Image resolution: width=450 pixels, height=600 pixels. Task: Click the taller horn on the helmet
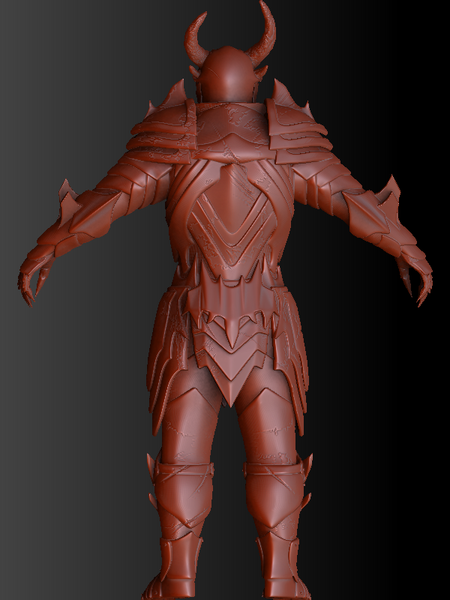265,33
